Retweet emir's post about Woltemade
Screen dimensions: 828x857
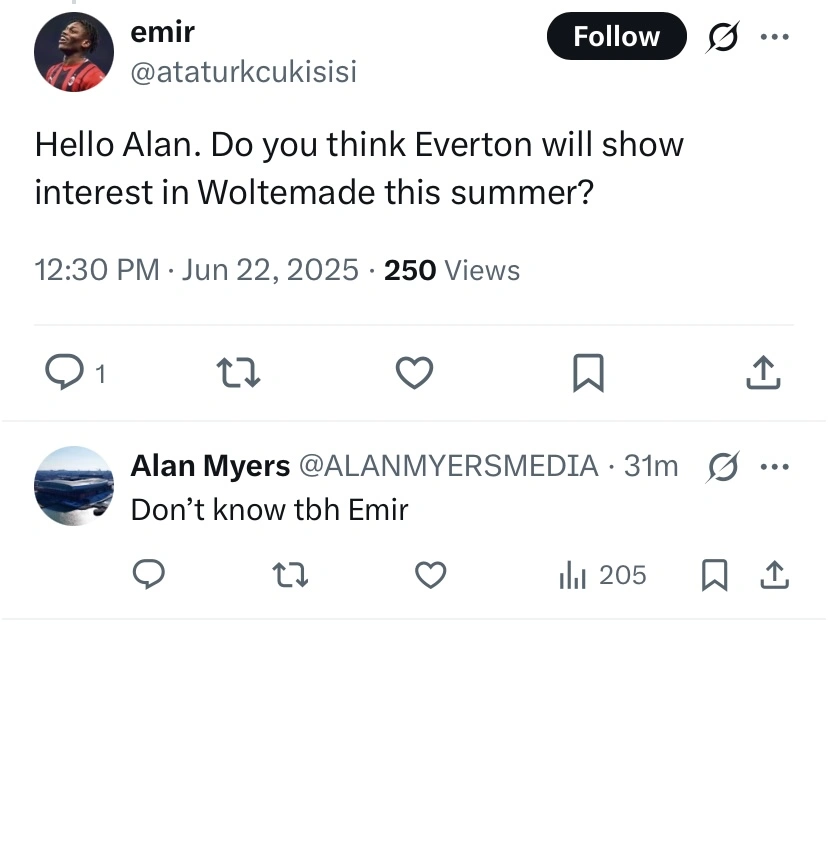click(x=238, y=373)
